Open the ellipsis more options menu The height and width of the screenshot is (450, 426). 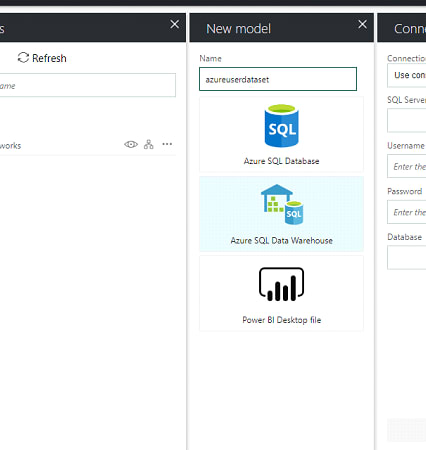[x=167, y=144]
